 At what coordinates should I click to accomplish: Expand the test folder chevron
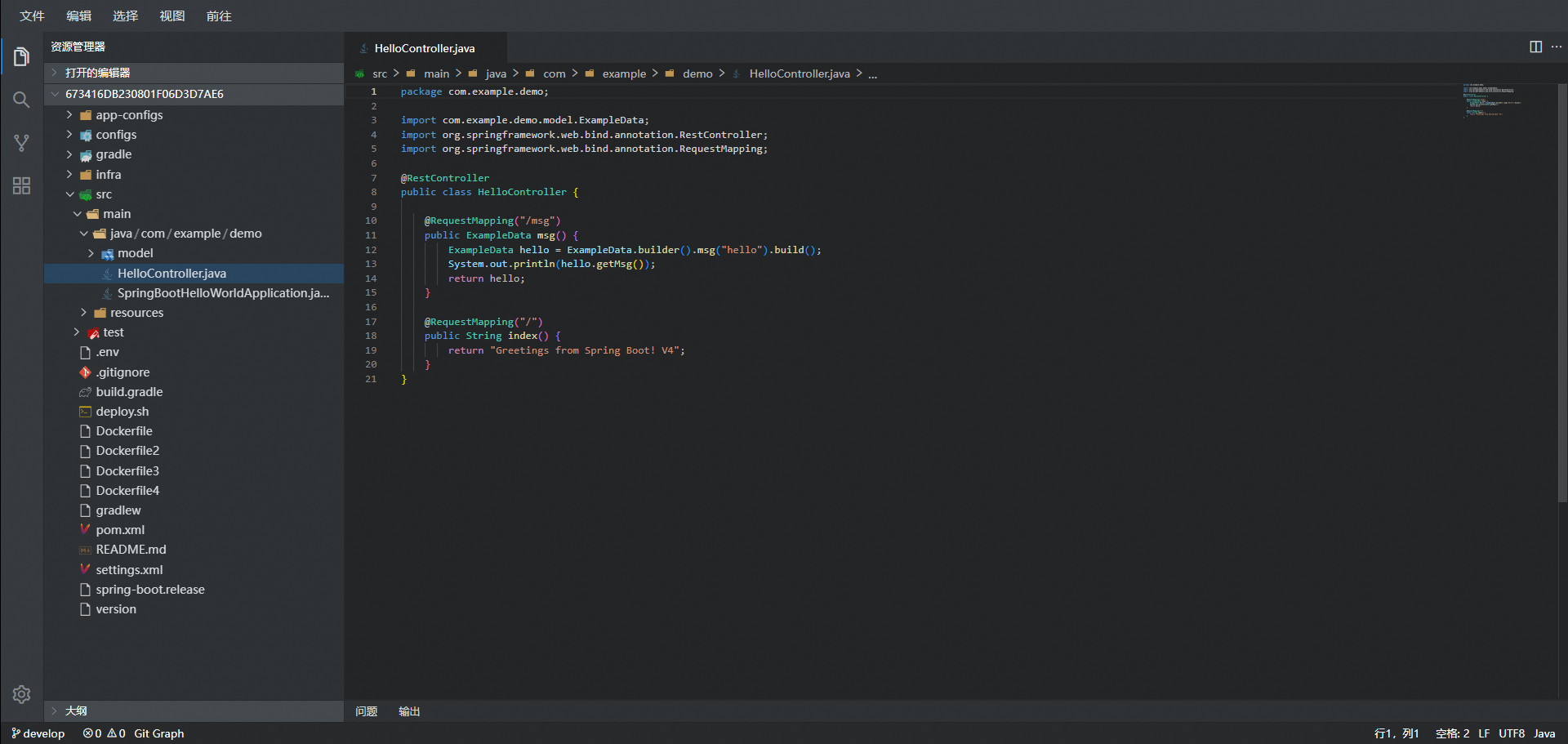coord(77,332)
